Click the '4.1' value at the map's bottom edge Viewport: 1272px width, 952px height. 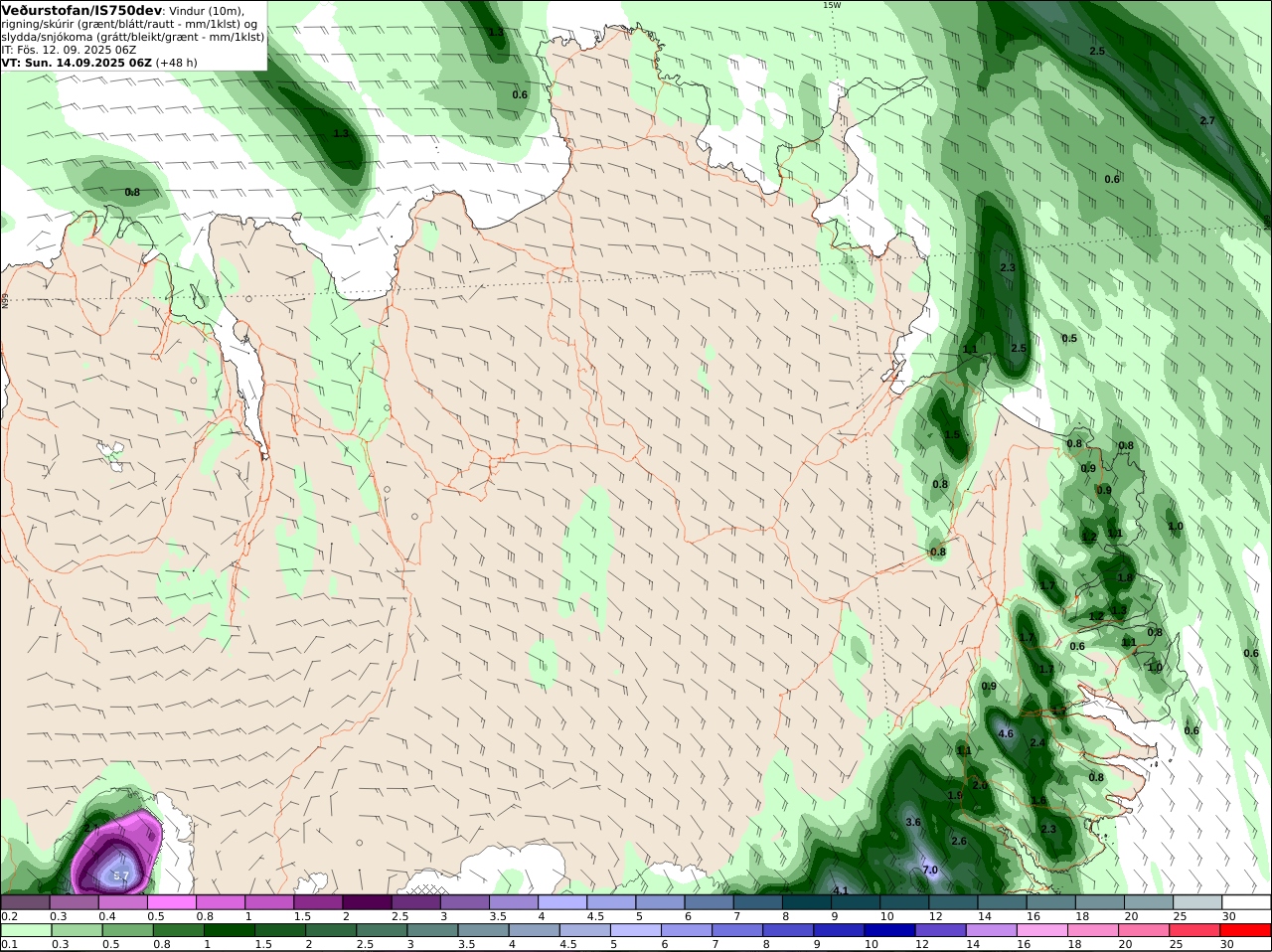coord(840,890)
